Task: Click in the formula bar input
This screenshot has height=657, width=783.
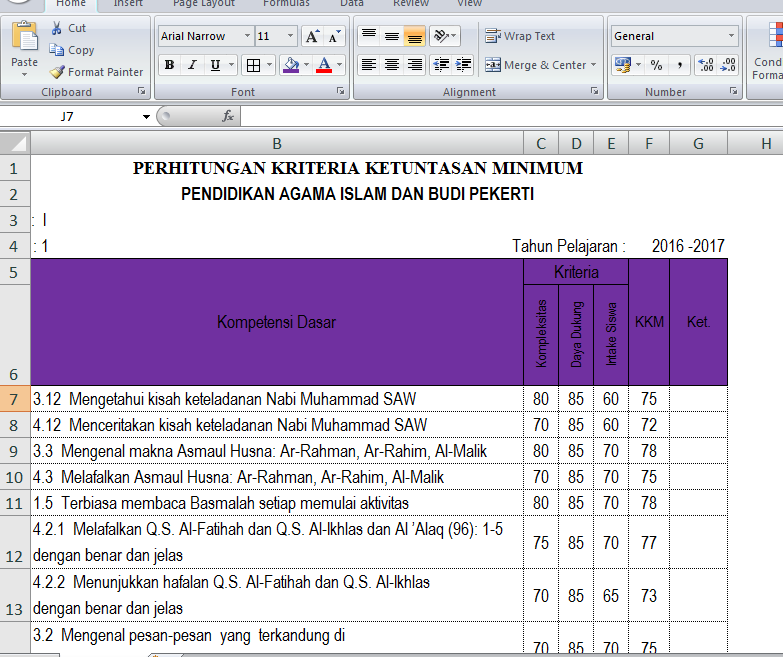Action: pos(511,117)
